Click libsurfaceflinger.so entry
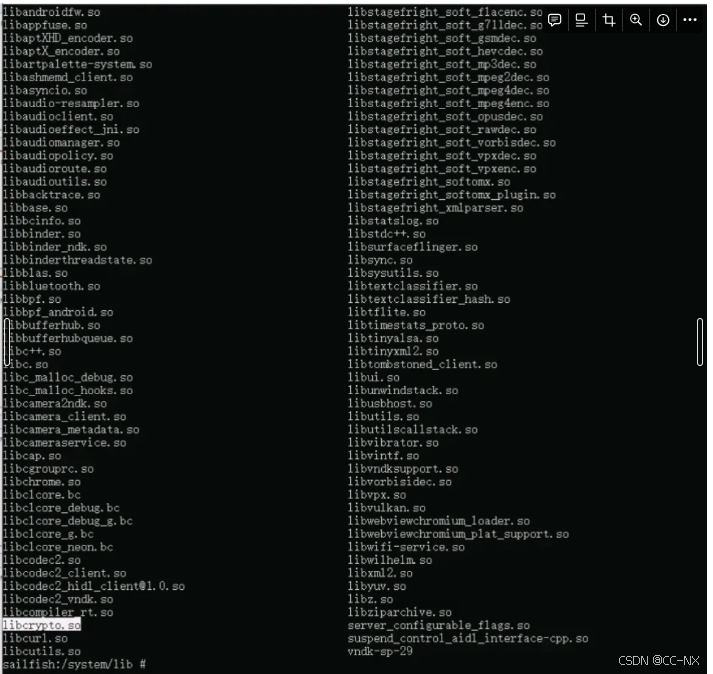This screenshot has height=674, width=713. tap(413, 247)
